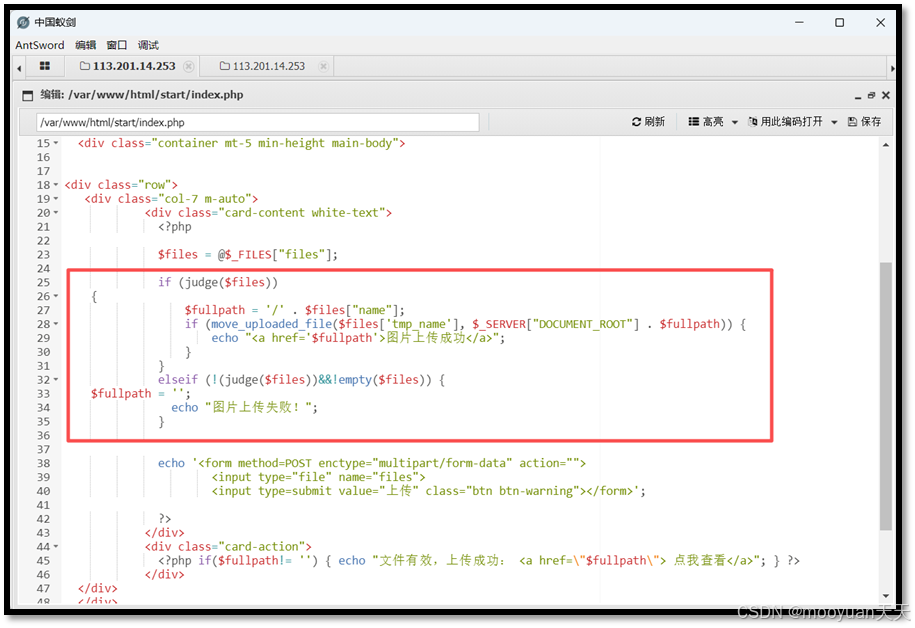
Task: Click on "if (judge($files))" code
Action: click(218, 282)
